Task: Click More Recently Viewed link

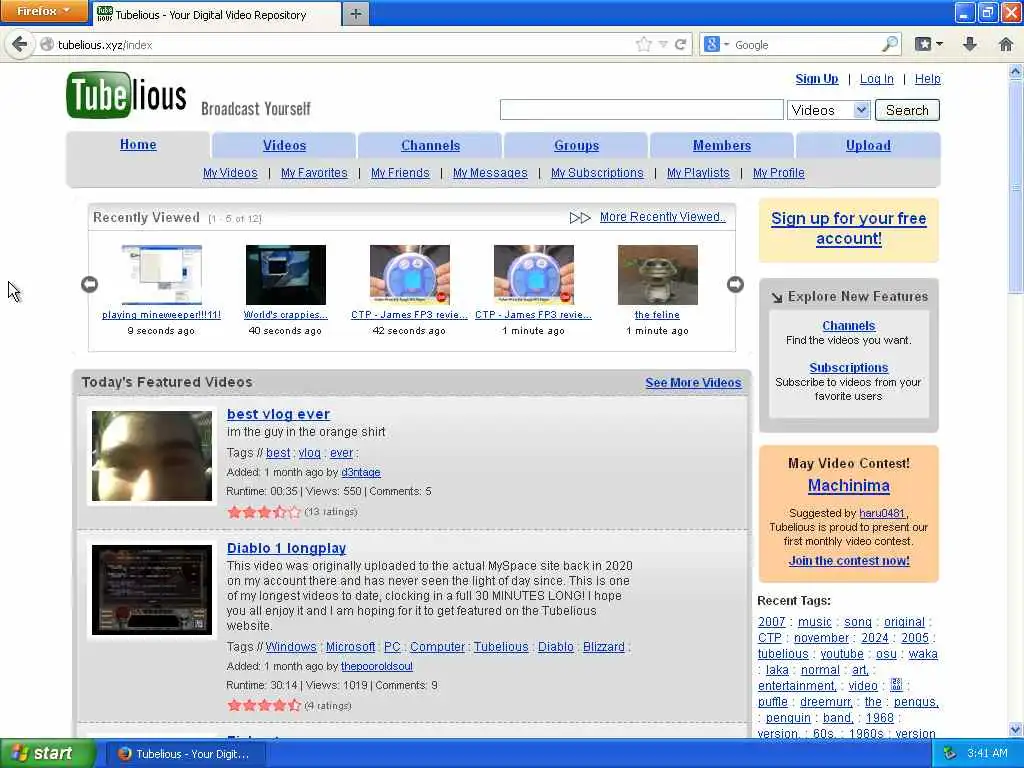Action: point(662,217)
